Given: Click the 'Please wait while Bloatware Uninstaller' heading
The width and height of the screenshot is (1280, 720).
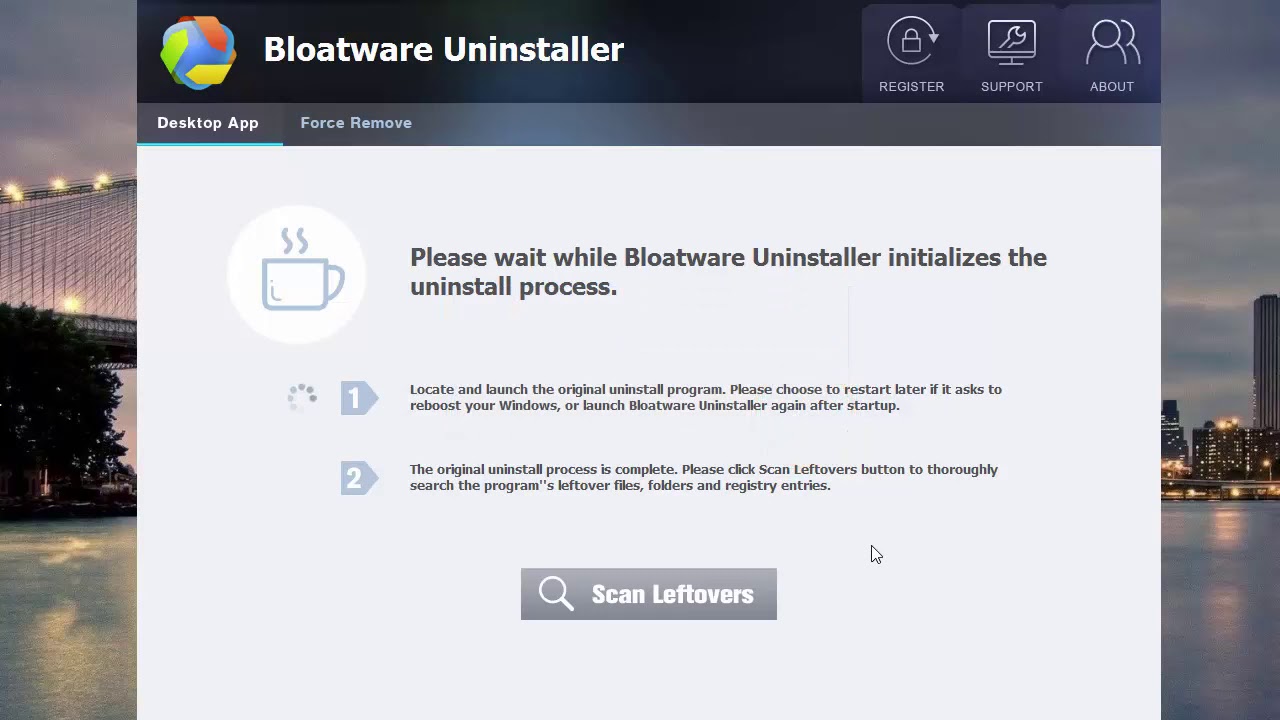Looking at the screenshot, I should coord(728,272).
